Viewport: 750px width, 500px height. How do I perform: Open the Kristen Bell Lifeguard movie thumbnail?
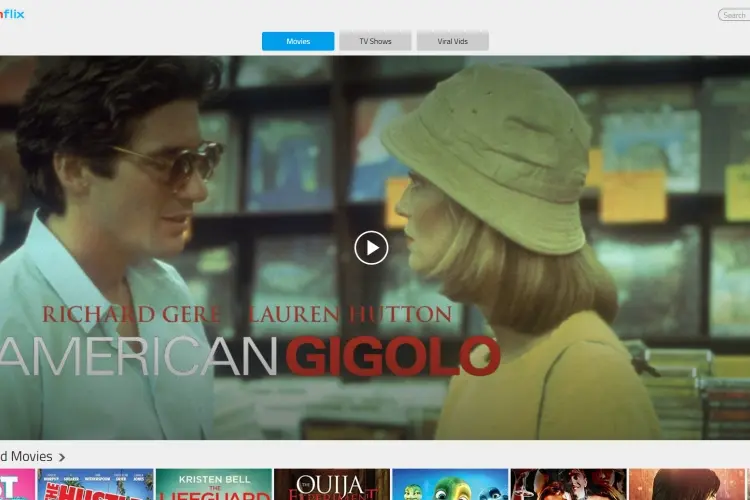(x=214, y=484)
